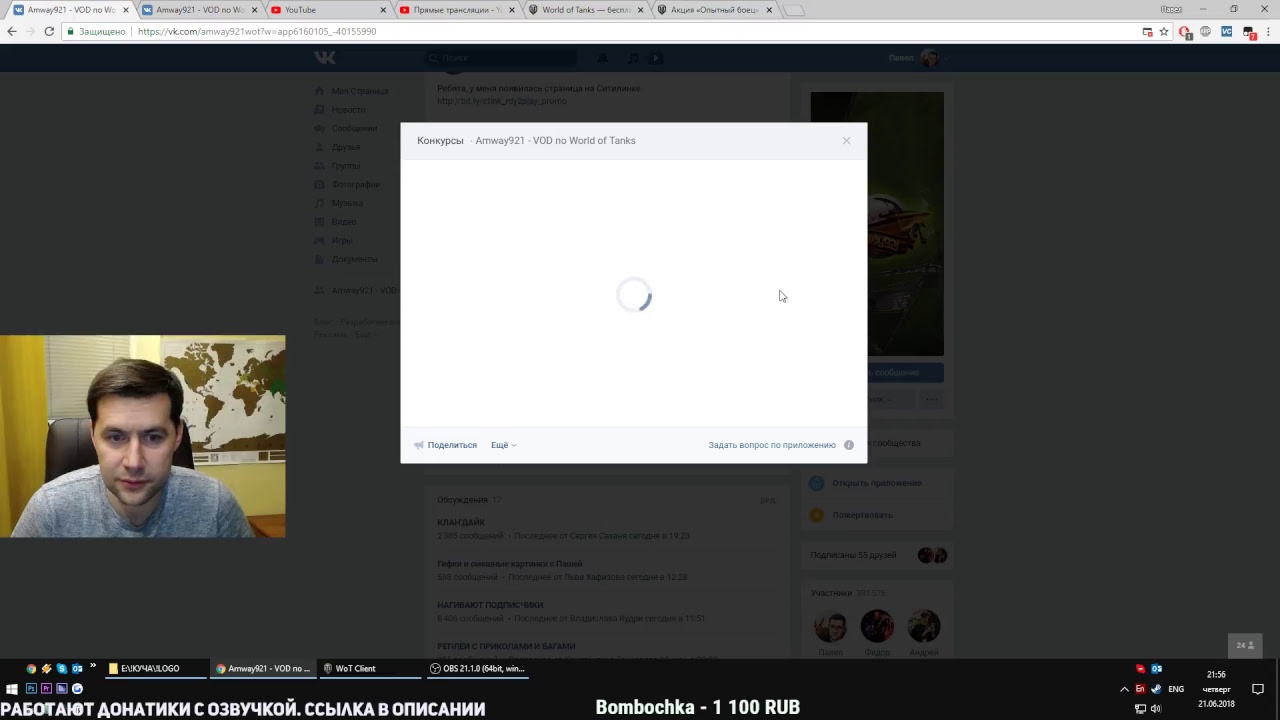Image resolution: width=1280 pixels, height=720 pixels.
Task: Click the popup-blocked icon in address bar
Action: 1147,32
